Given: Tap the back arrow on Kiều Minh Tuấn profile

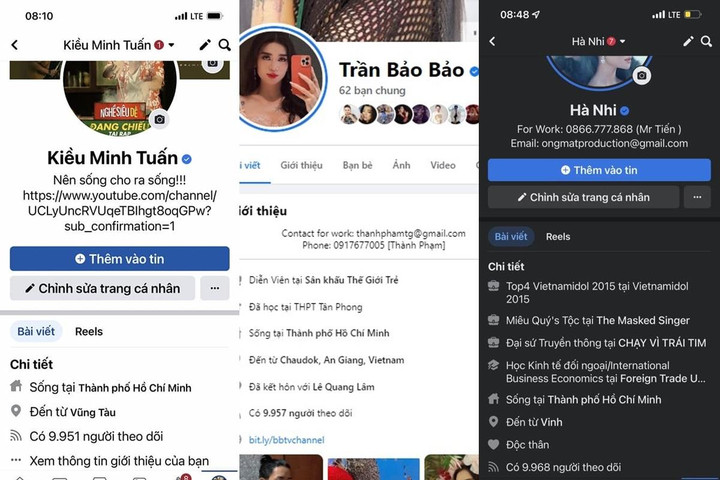Looking at the screenshot, I should pos(15,45).
